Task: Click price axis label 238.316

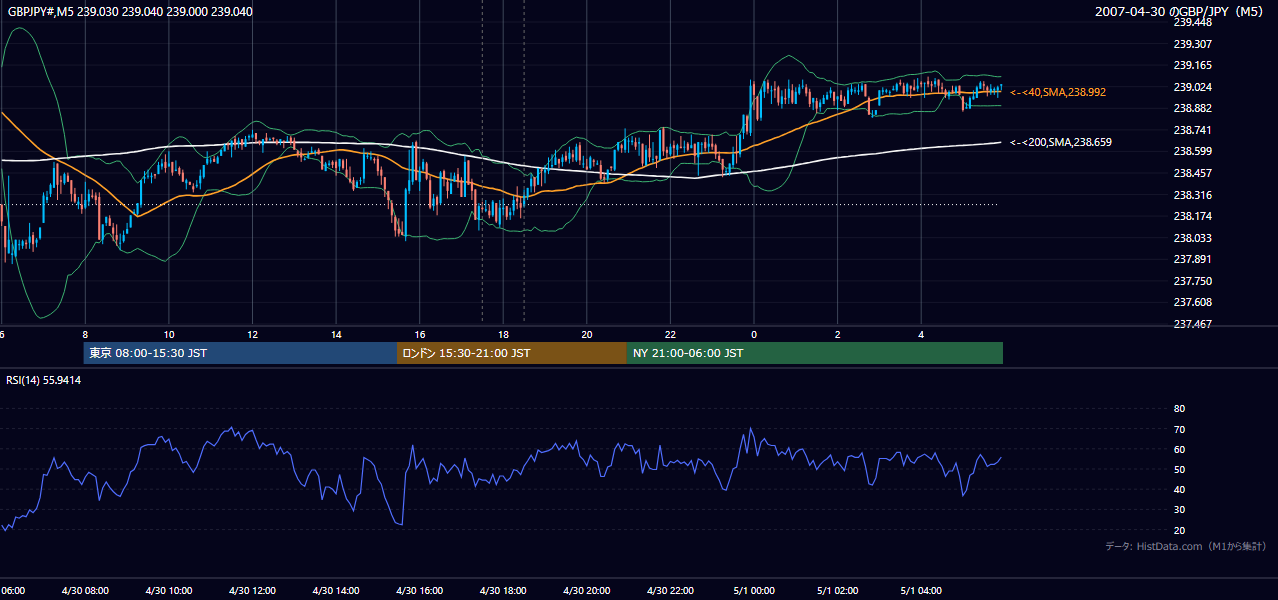Action: point(1192,195)
